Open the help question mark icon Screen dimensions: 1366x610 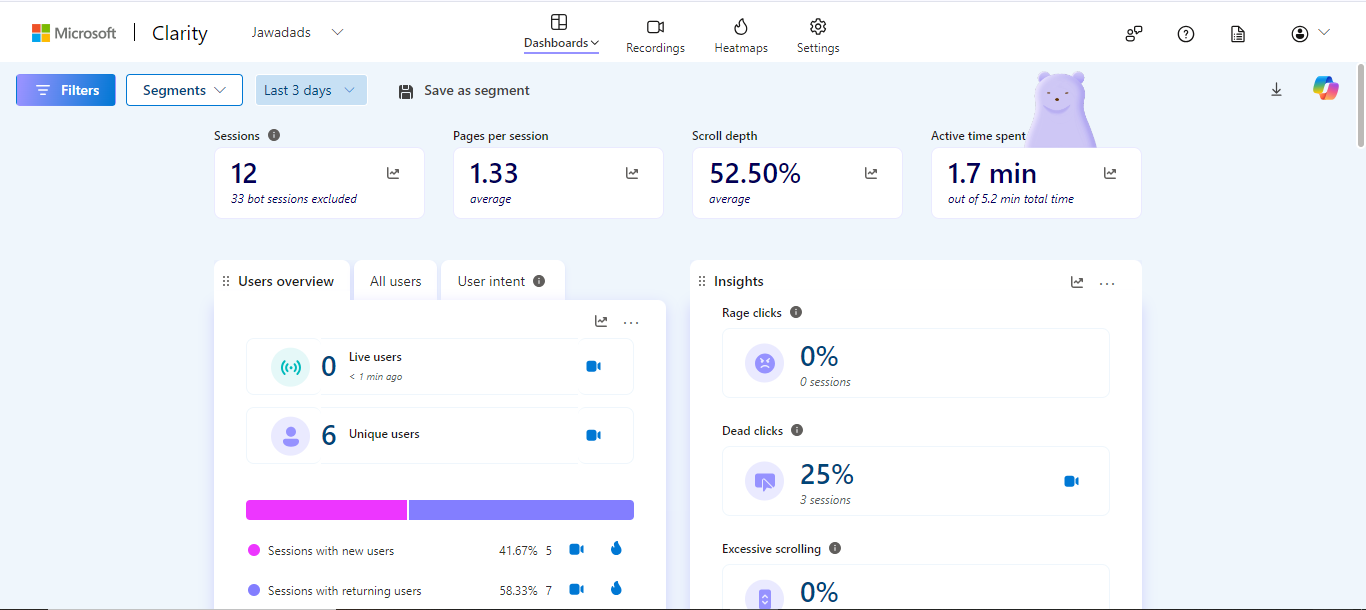tap(1186, 34)
